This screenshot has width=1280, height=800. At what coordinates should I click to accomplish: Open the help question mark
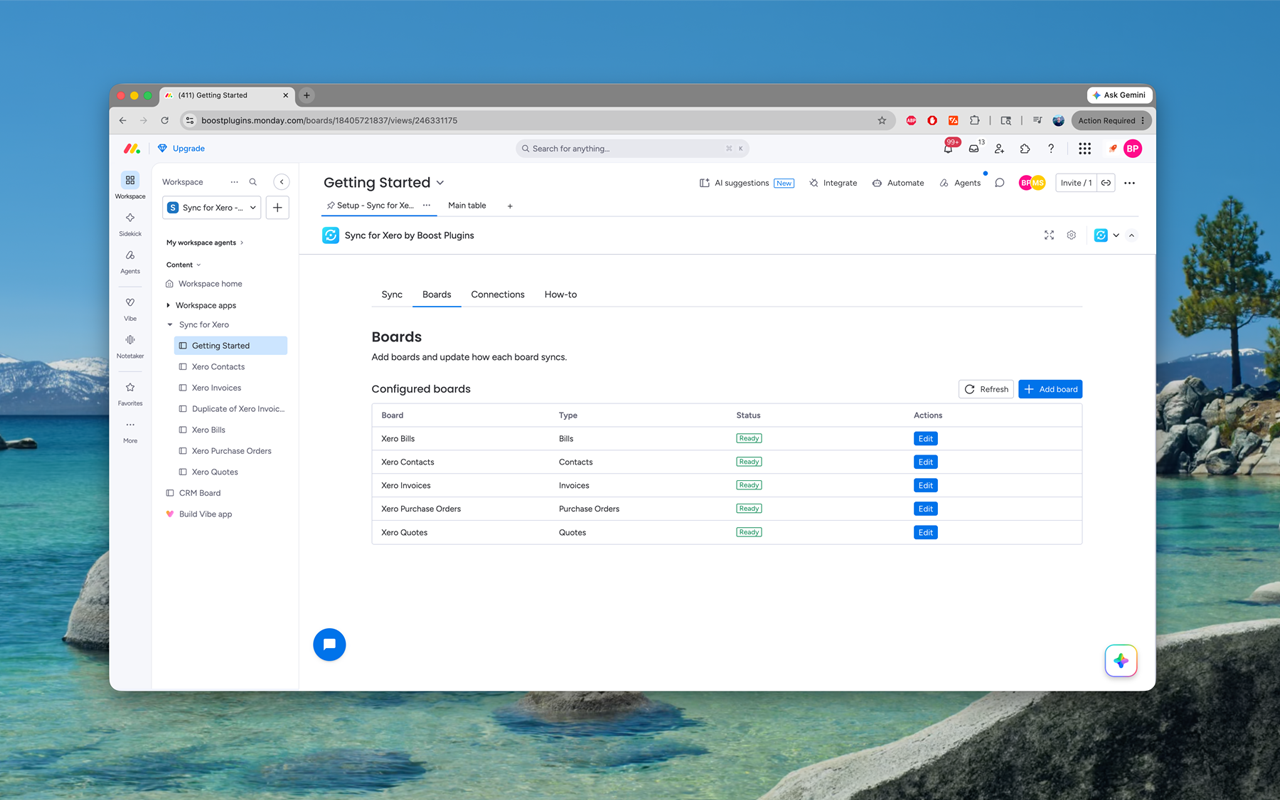(x=1051, y=149)
